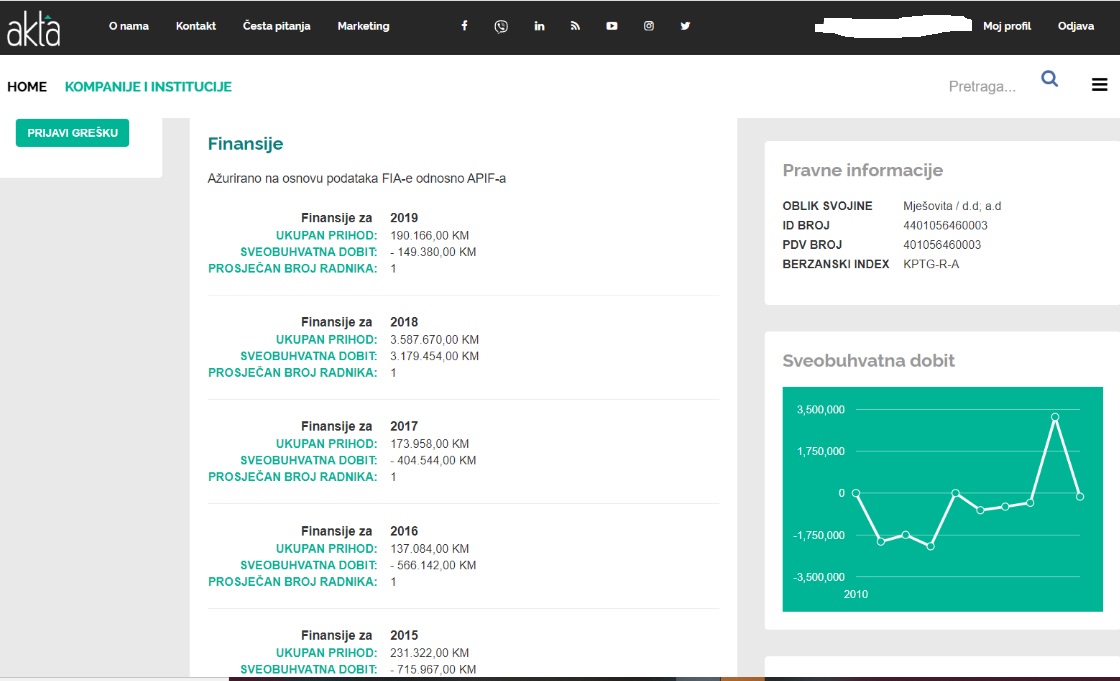Viewport: 1120px width, 681px height.
Task: Open the LinkedIn icon link
Action: coord(539,26)
